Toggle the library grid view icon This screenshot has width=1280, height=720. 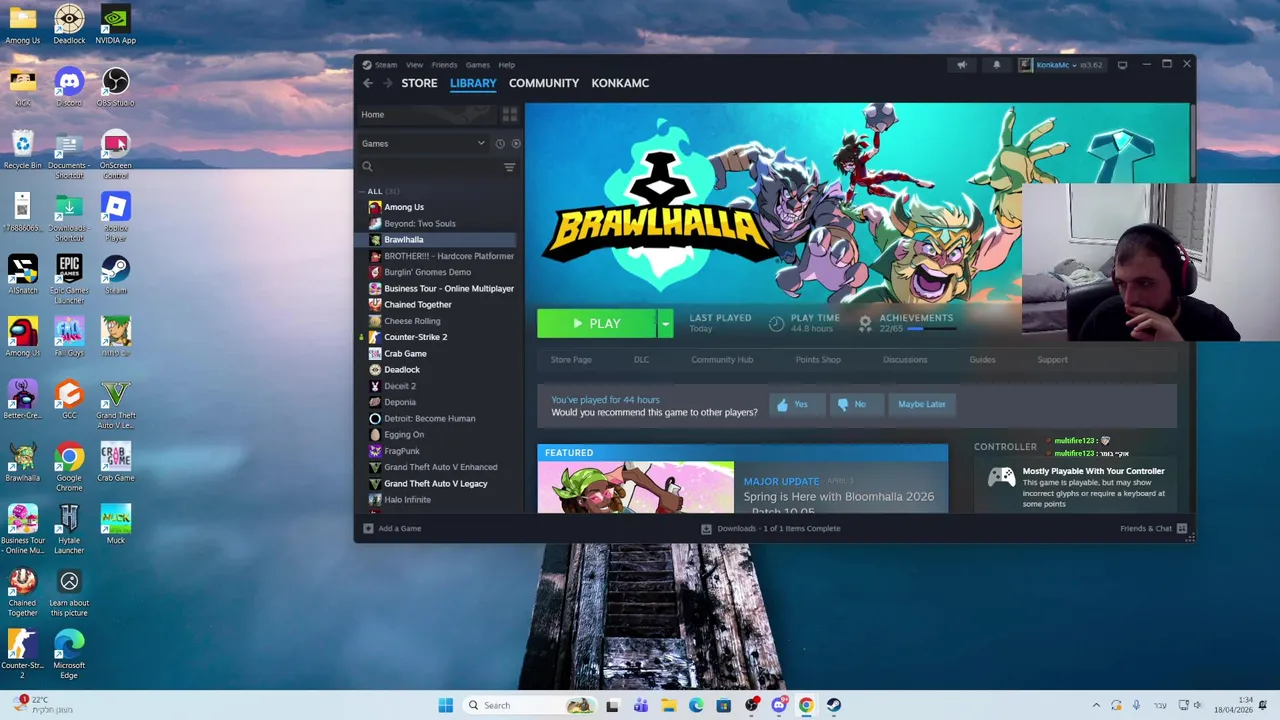click(x=509, y=114)
